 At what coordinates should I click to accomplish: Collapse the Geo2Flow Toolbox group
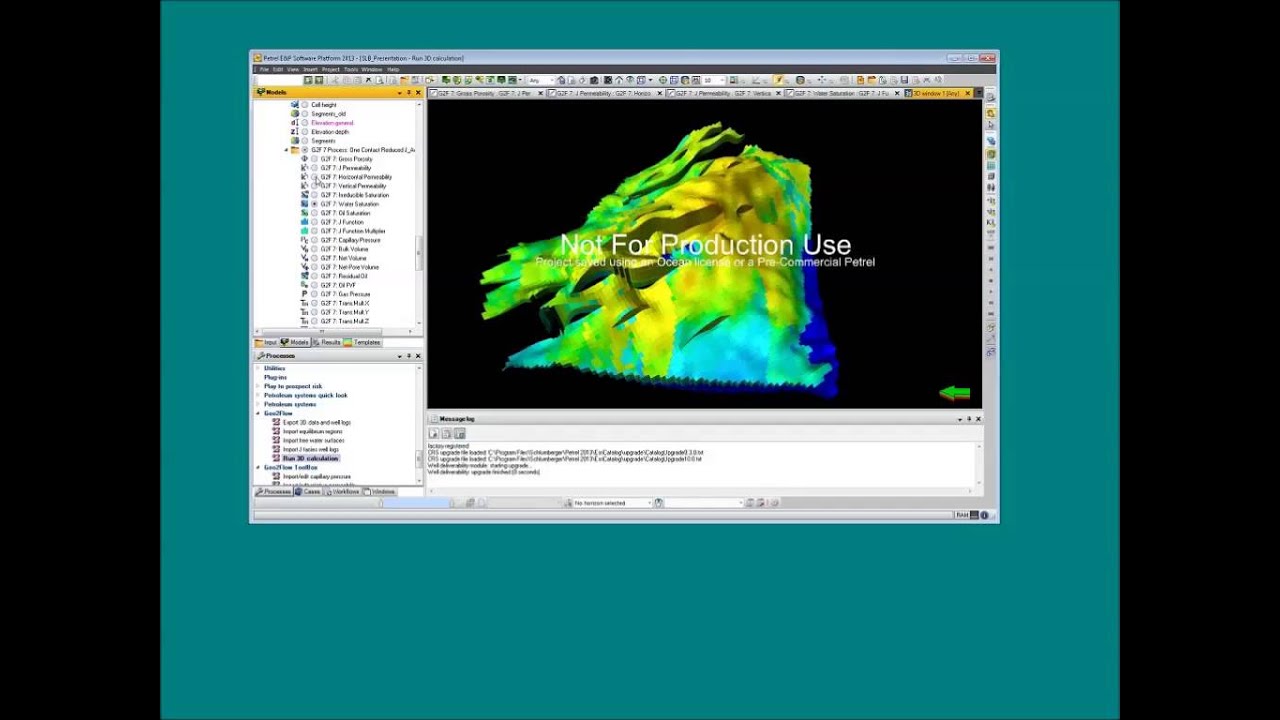pos(258,467)
